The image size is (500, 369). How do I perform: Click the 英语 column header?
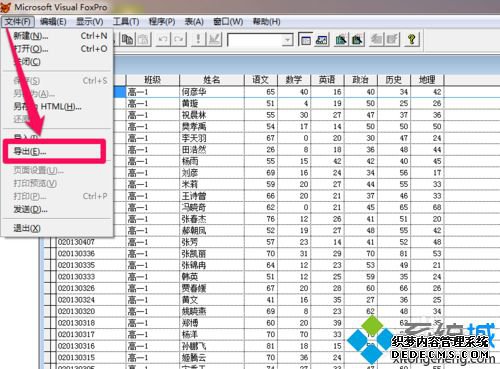327,80
